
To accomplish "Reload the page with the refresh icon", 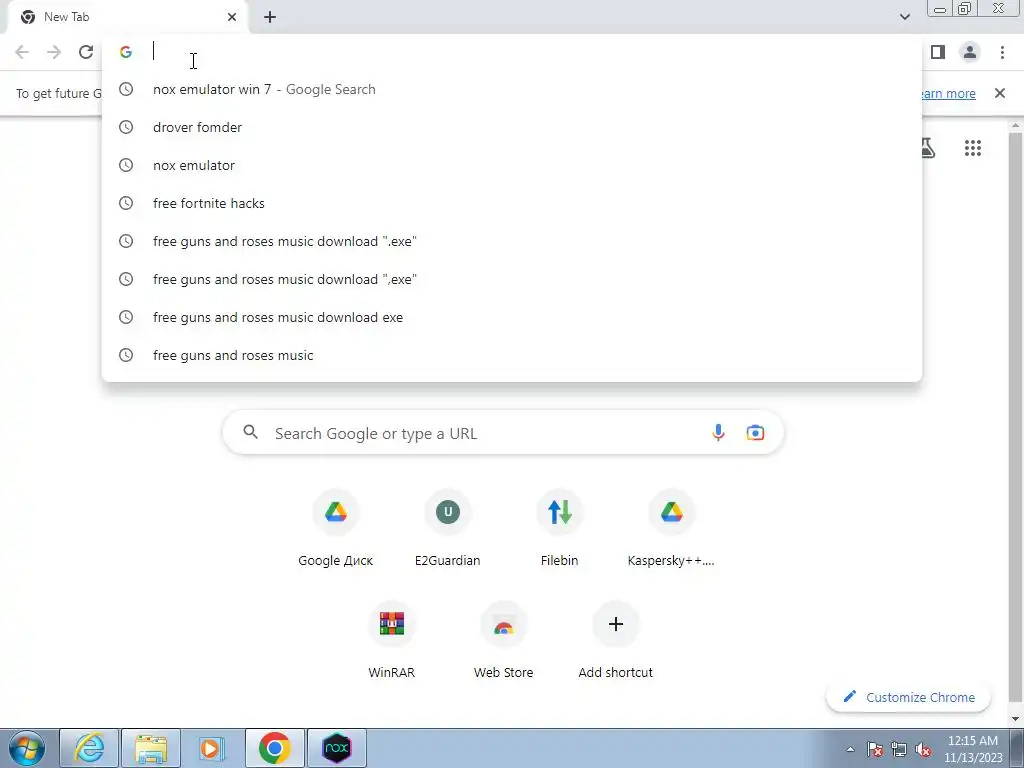I will click(86, 52).
